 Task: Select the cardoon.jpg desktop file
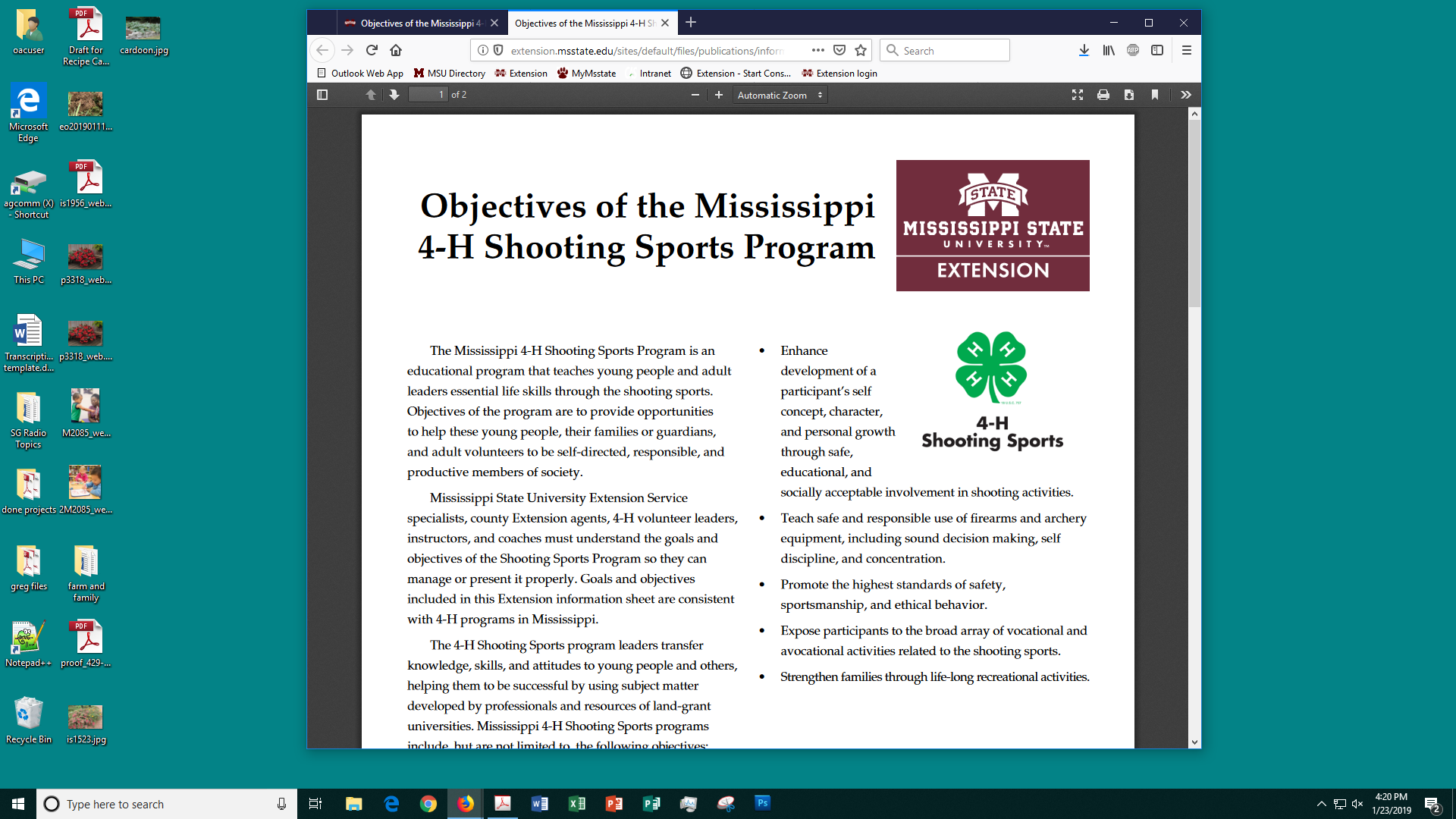tap(143, 35)
